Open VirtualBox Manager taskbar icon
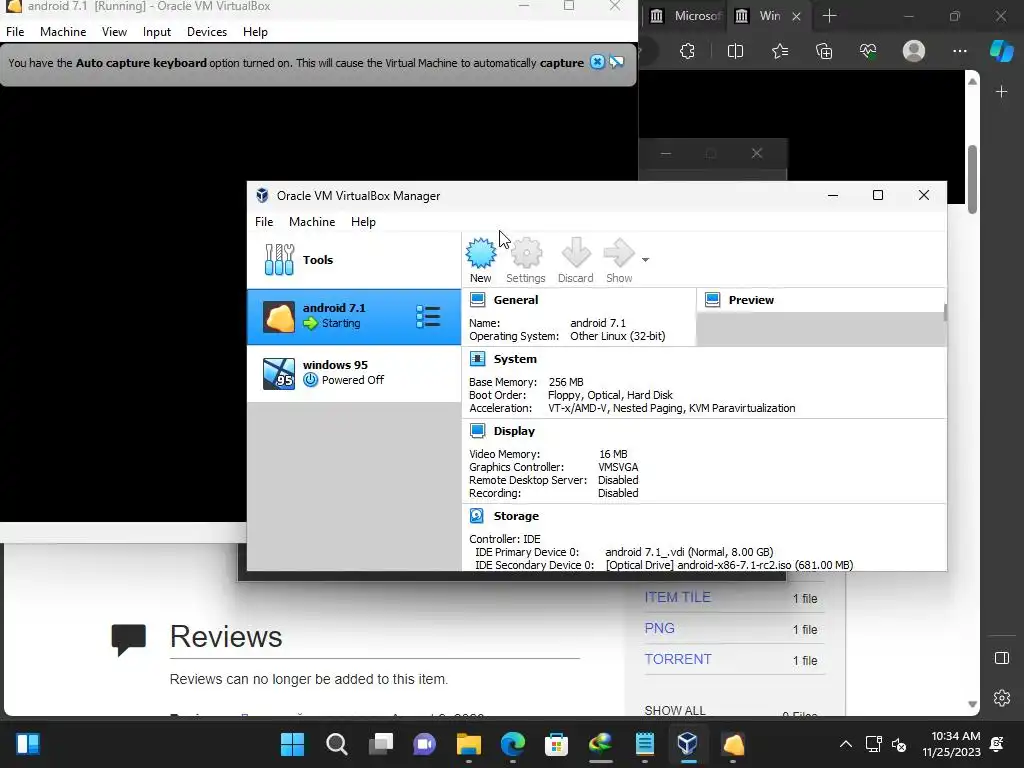 tap(688, 744)
